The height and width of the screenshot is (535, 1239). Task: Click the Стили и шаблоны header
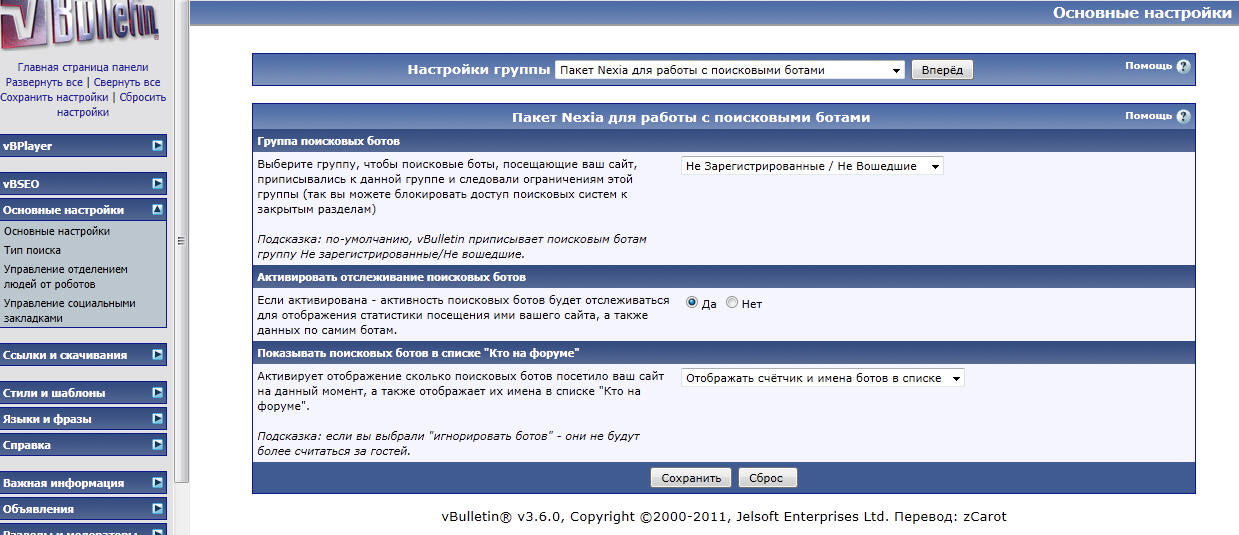(x=83, y=393)
